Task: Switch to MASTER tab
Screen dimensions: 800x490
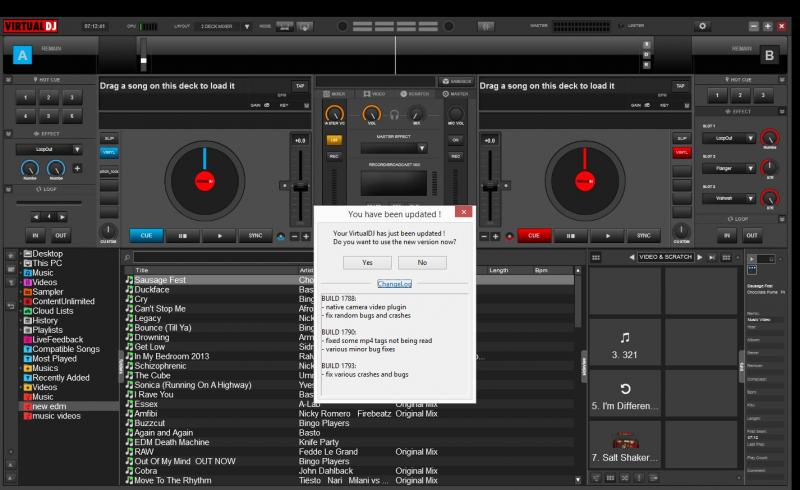Action: click(x=455, y=94)
